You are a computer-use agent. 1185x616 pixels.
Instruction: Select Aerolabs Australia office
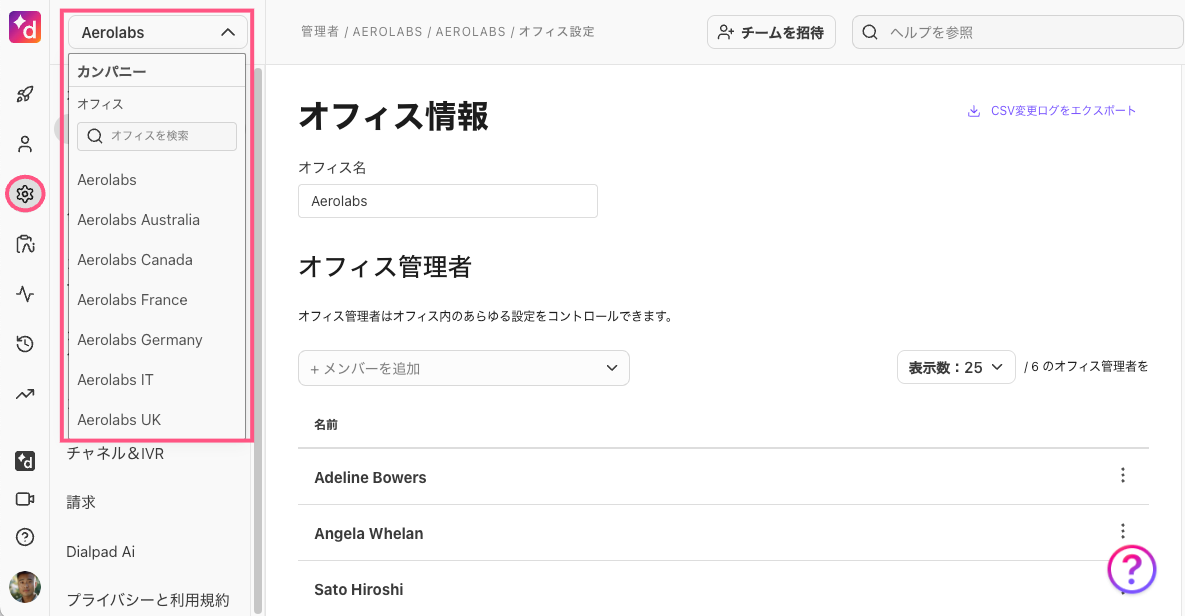138,220
